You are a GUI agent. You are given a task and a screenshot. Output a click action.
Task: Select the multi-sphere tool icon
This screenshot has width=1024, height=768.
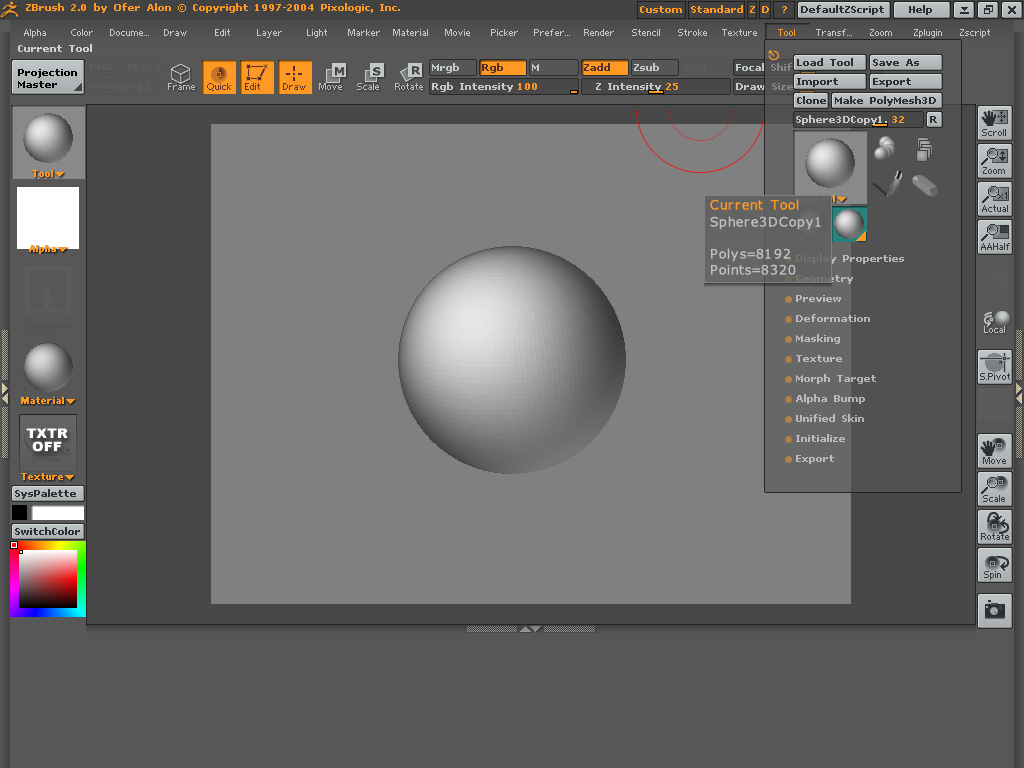[x=885, y=148]
